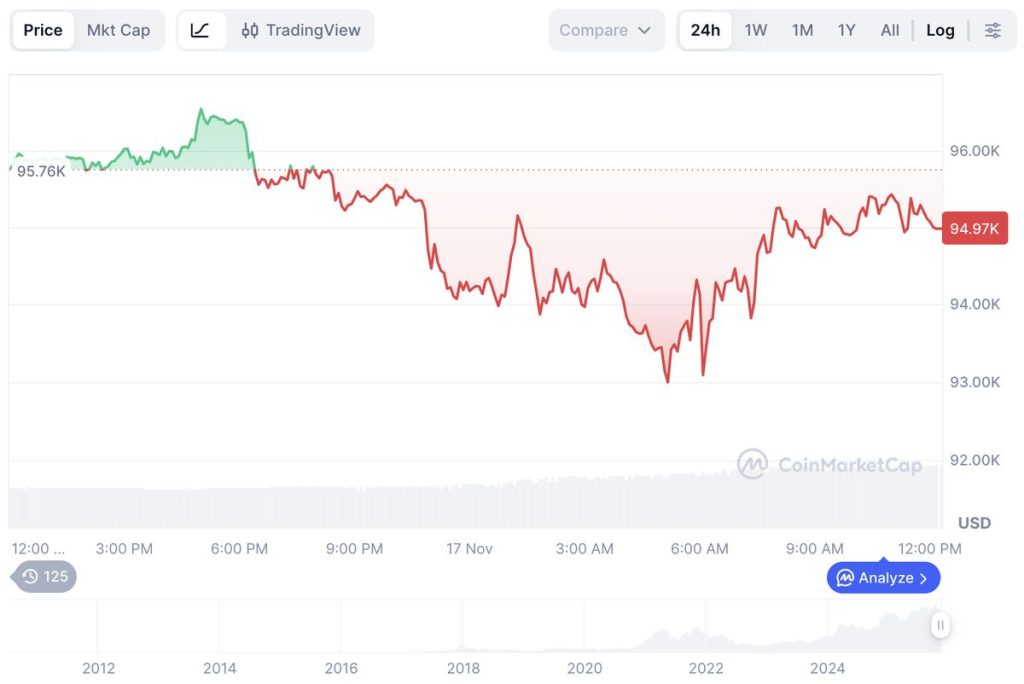Show the All-time chart

click(889, 30)
